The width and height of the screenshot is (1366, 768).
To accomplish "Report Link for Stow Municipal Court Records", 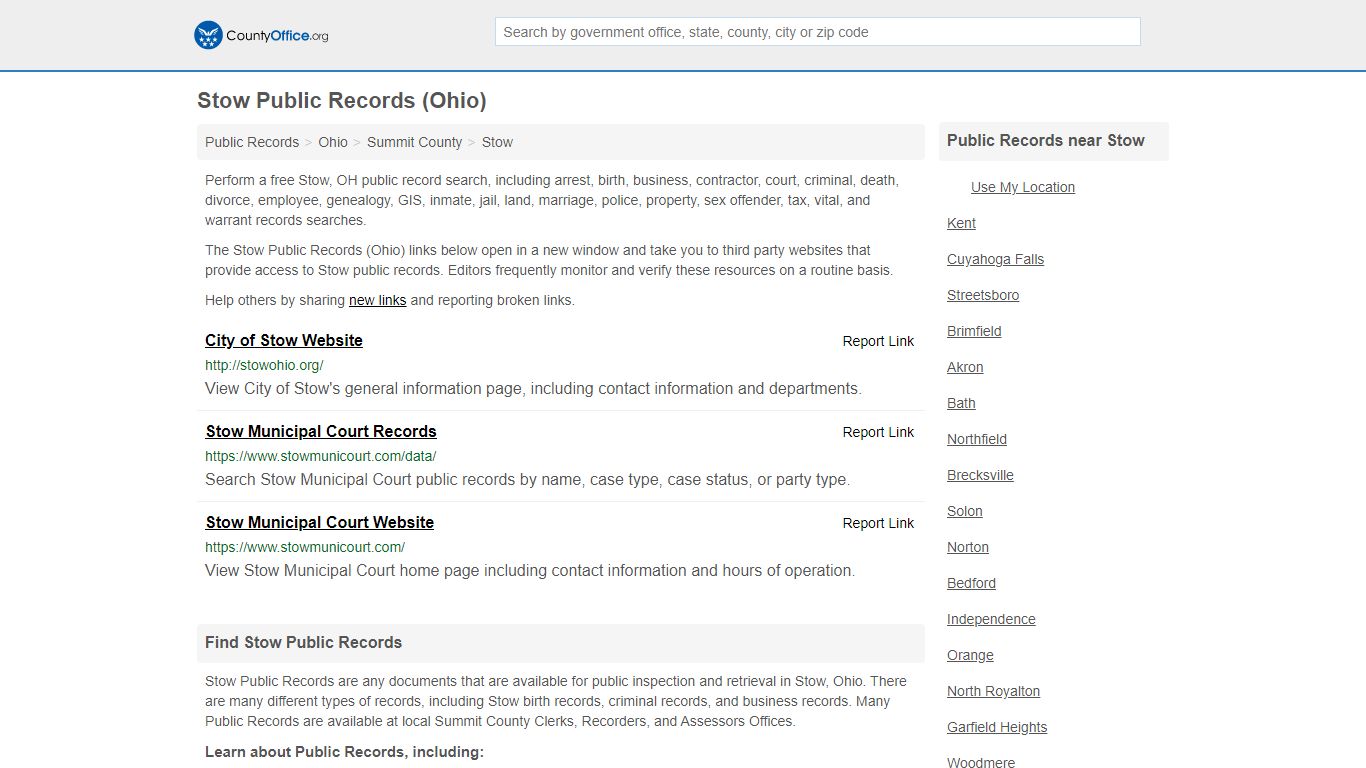I will coord(878,432).
